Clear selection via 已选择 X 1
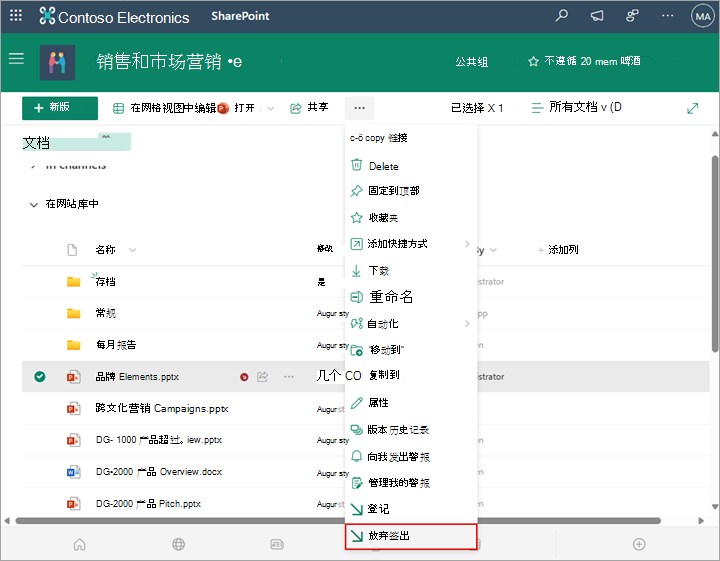The width and height of the screenshot is (720, 561). coord(477,108)
